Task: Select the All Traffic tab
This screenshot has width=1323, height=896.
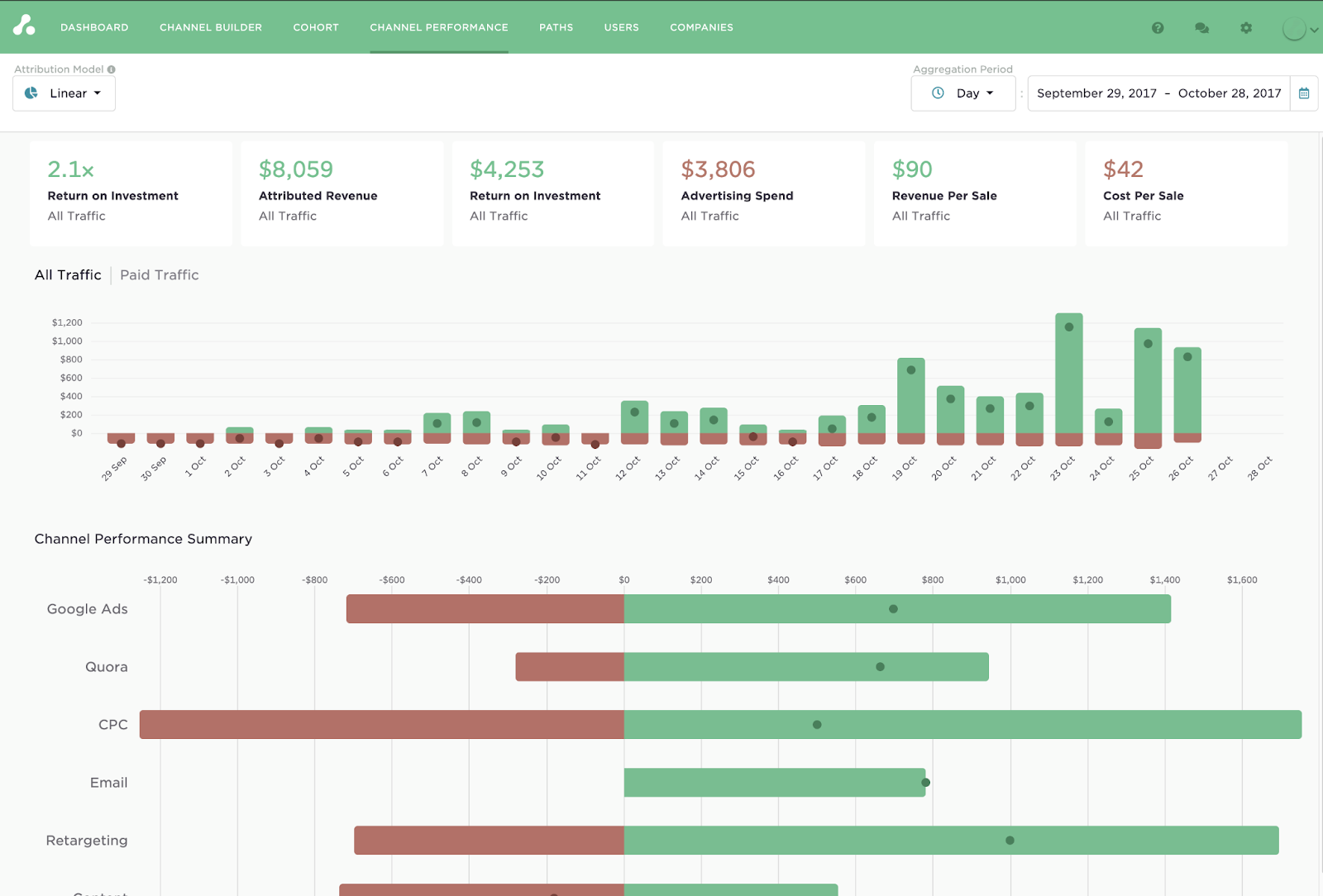Action: tap(68, 274)
